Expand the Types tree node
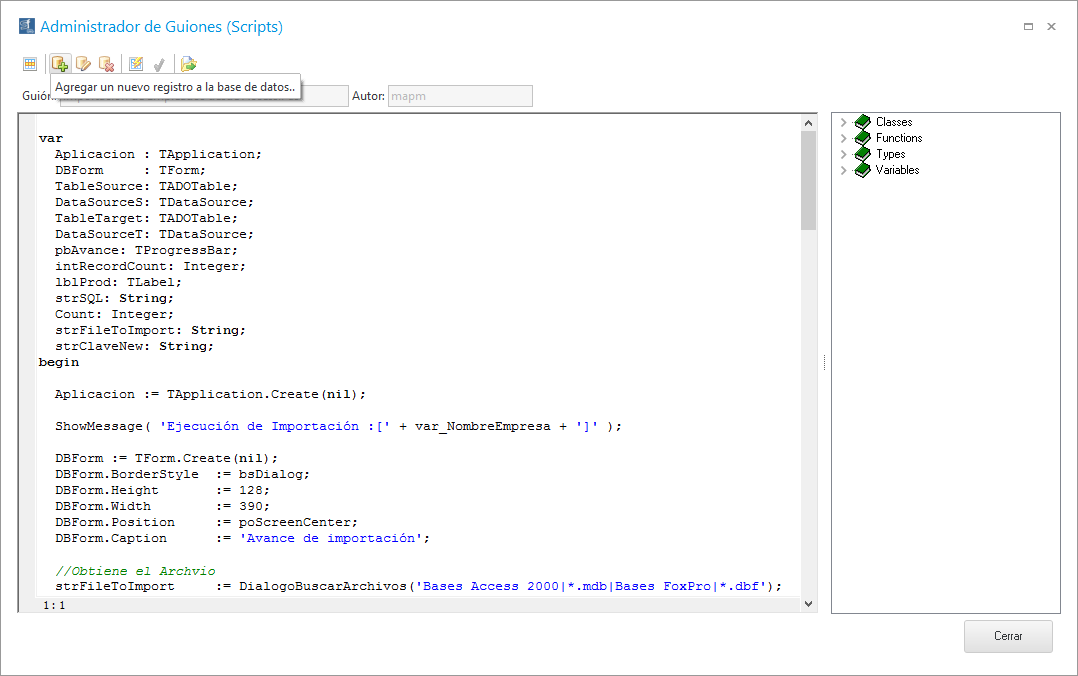Image resolution: width=1078 pixels, height=676 pixels. coord(843,154)
